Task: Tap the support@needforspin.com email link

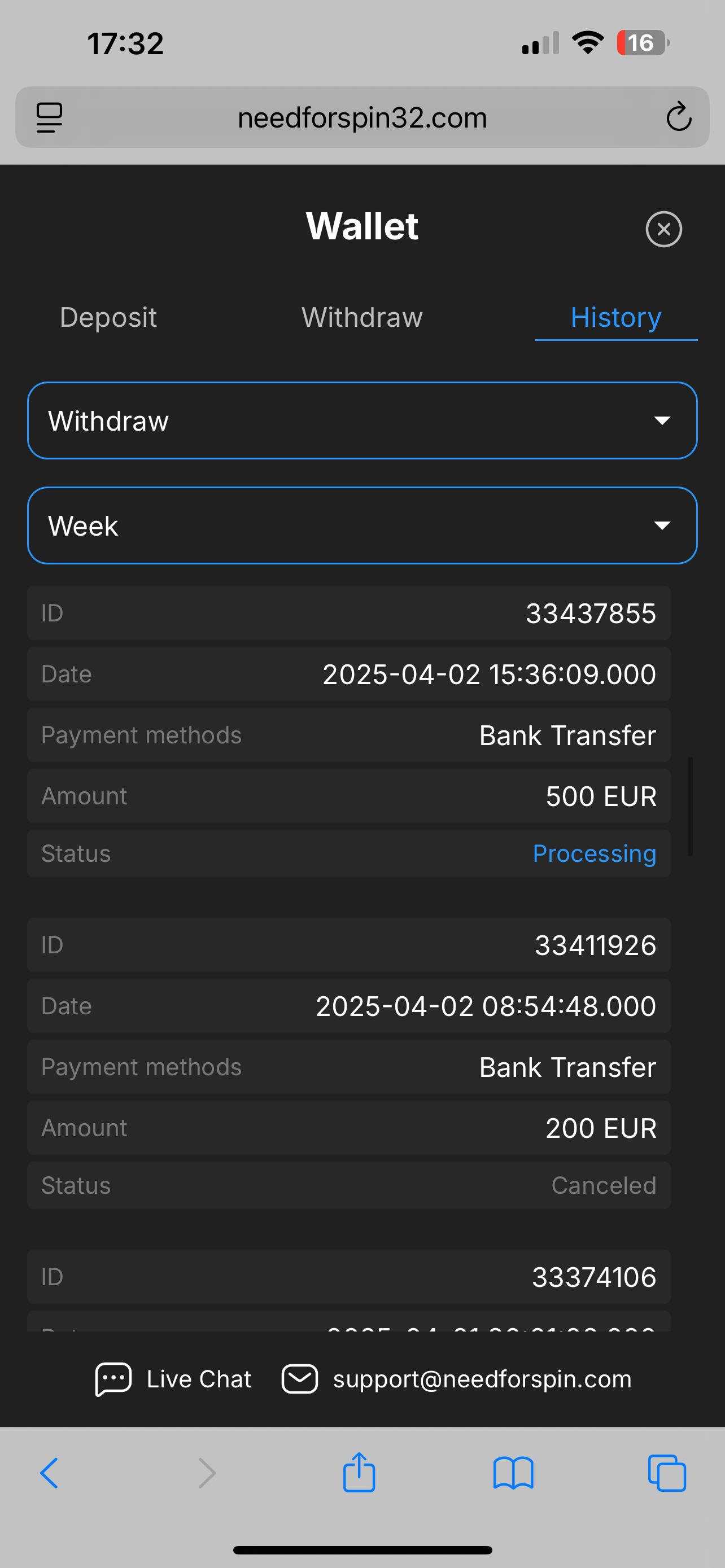Action: [482, 1379]
